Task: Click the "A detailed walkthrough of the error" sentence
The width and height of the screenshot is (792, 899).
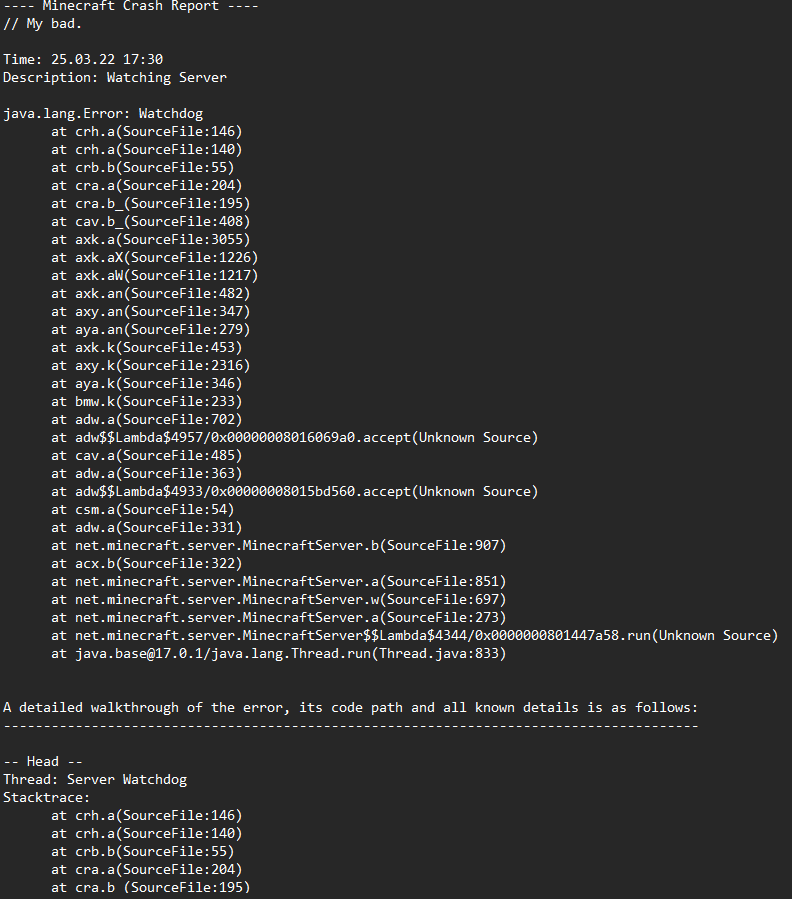Action: 350,708
